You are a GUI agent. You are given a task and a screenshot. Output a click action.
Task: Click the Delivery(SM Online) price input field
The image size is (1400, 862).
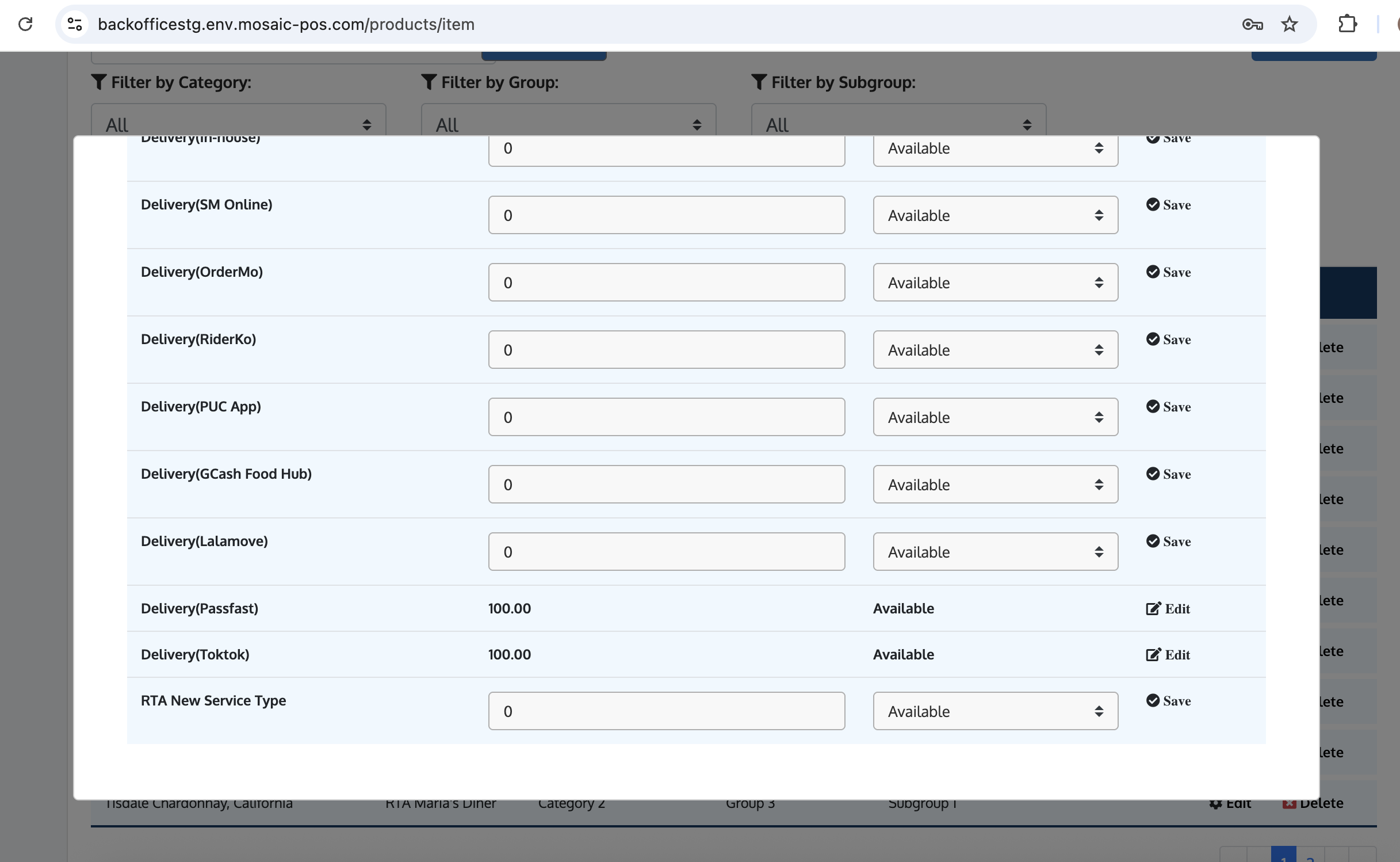coord(666,215)
